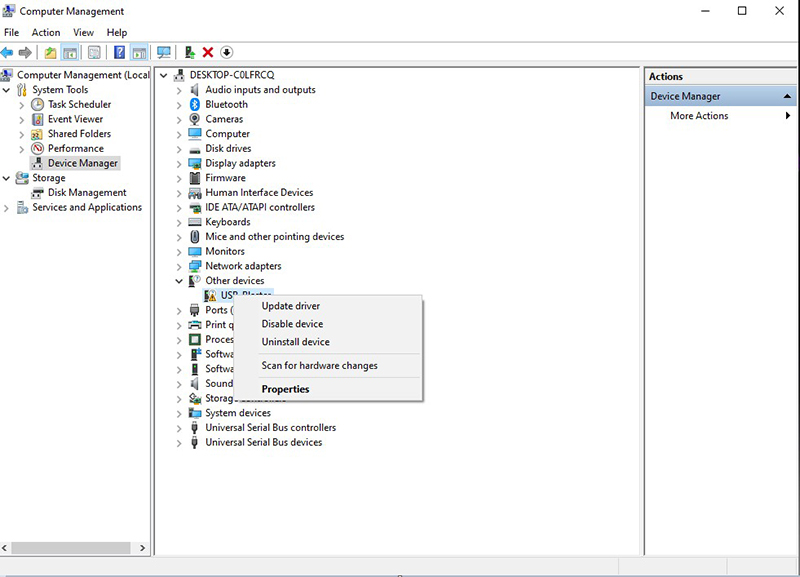Click the red X uninstall device icon

point(208,52)
